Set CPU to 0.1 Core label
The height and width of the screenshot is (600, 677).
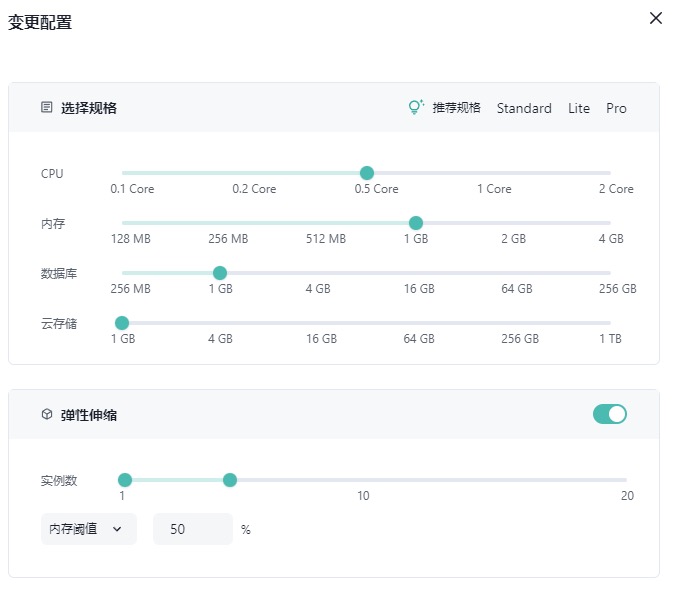[132, 189]
